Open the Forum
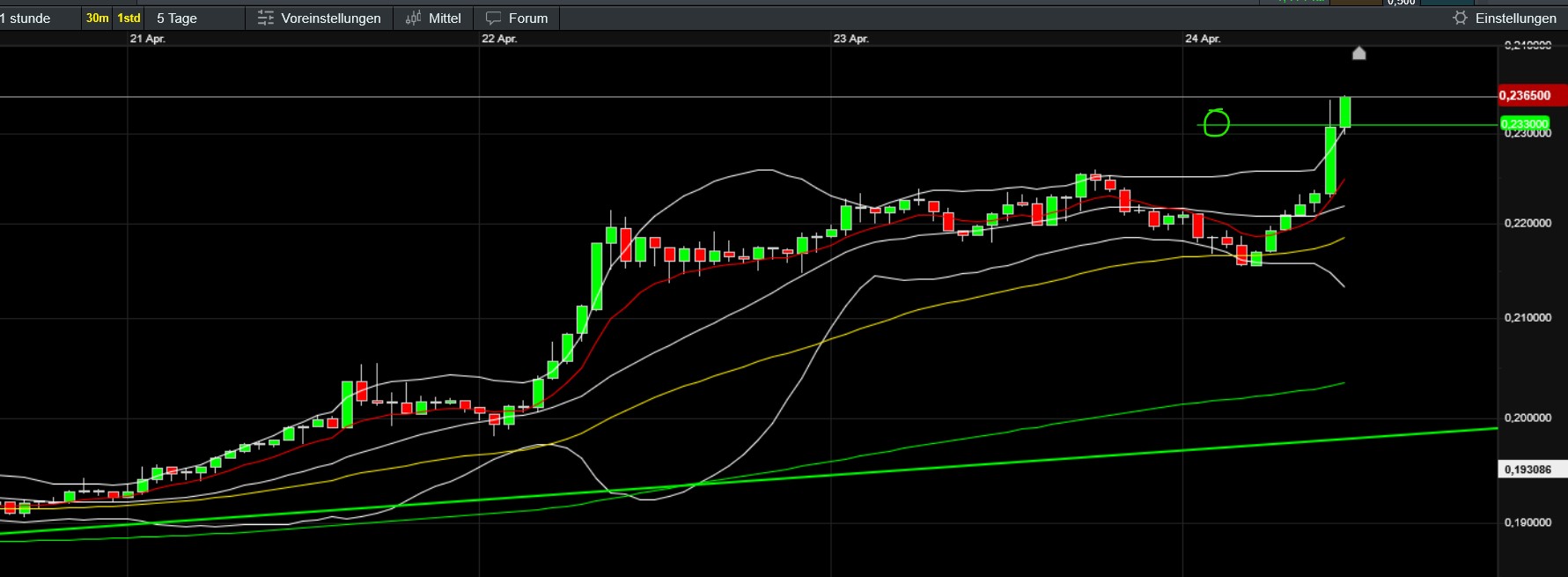 [517, 18]
